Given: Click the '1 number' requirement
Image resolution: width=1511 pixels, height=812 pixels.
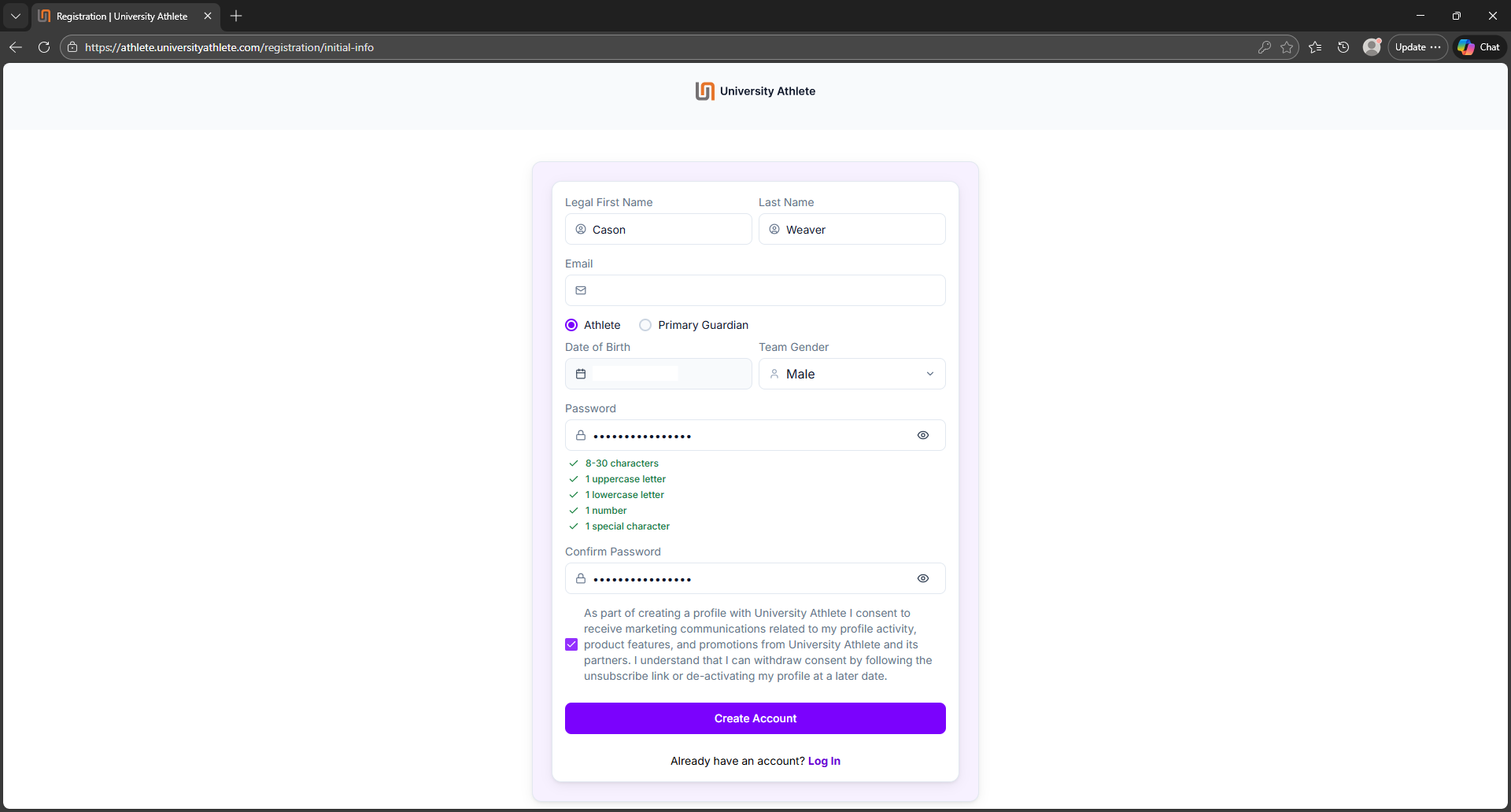Looking at the screenshot, I should click(x=606, y=511).
